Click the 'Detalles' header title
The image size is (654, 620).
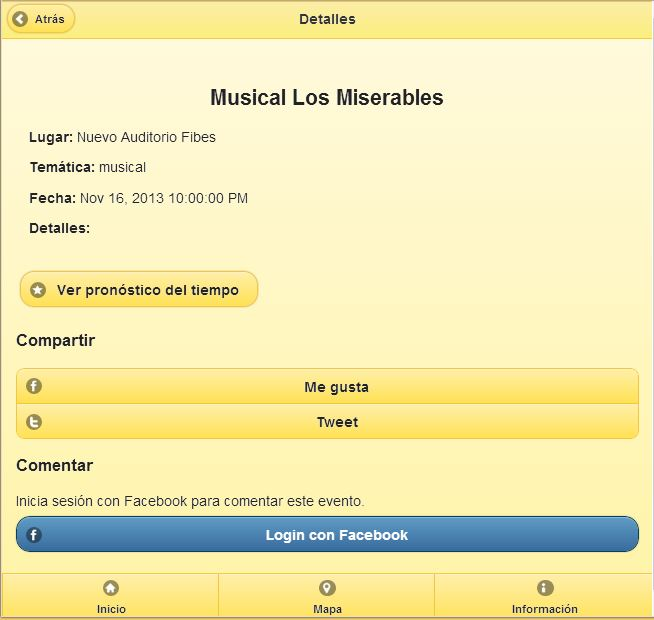point(327,19)
